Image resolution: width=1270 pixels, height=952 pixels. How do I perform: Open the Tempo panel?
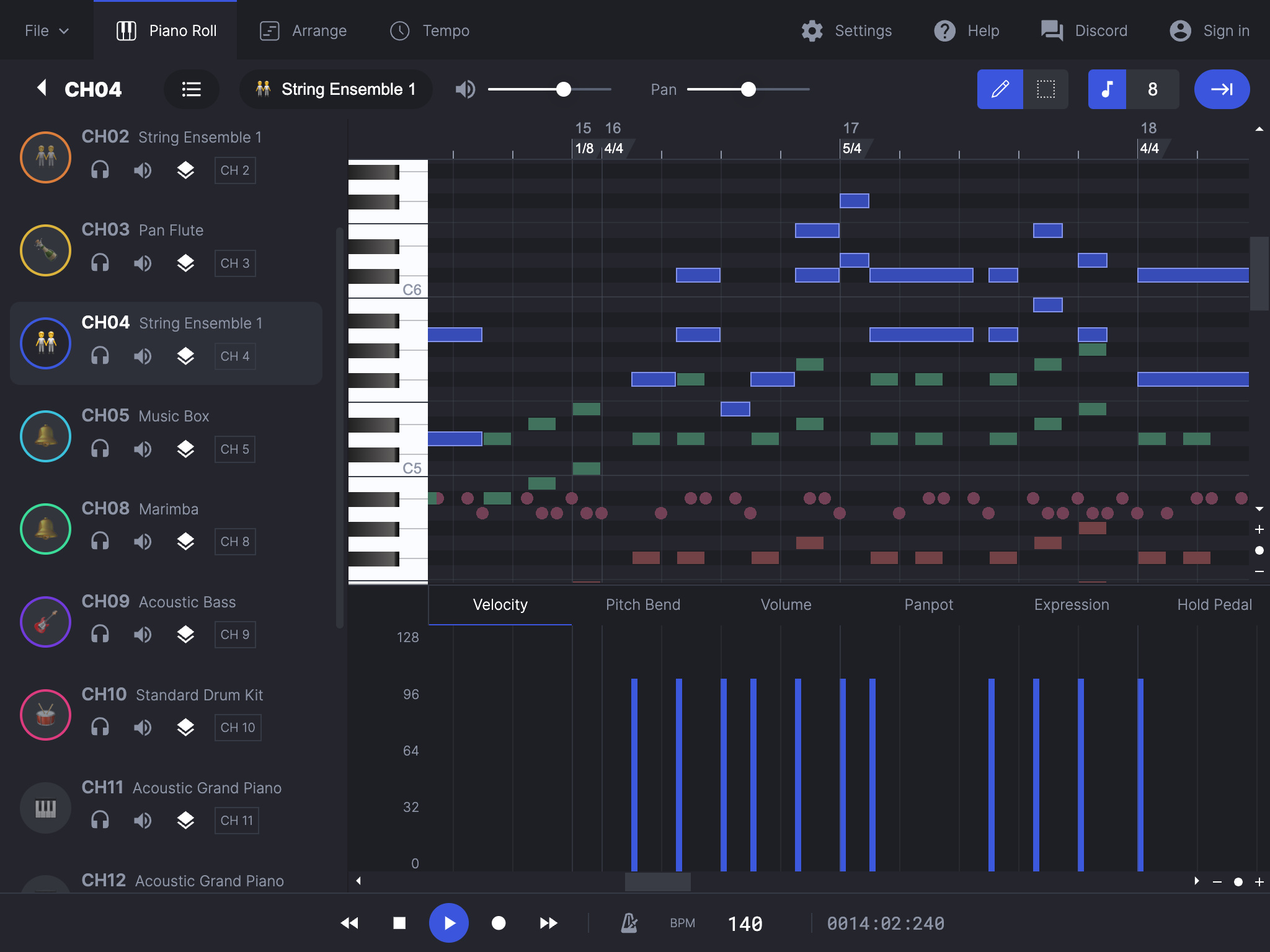pyautogui.click(x=429, y=30)
